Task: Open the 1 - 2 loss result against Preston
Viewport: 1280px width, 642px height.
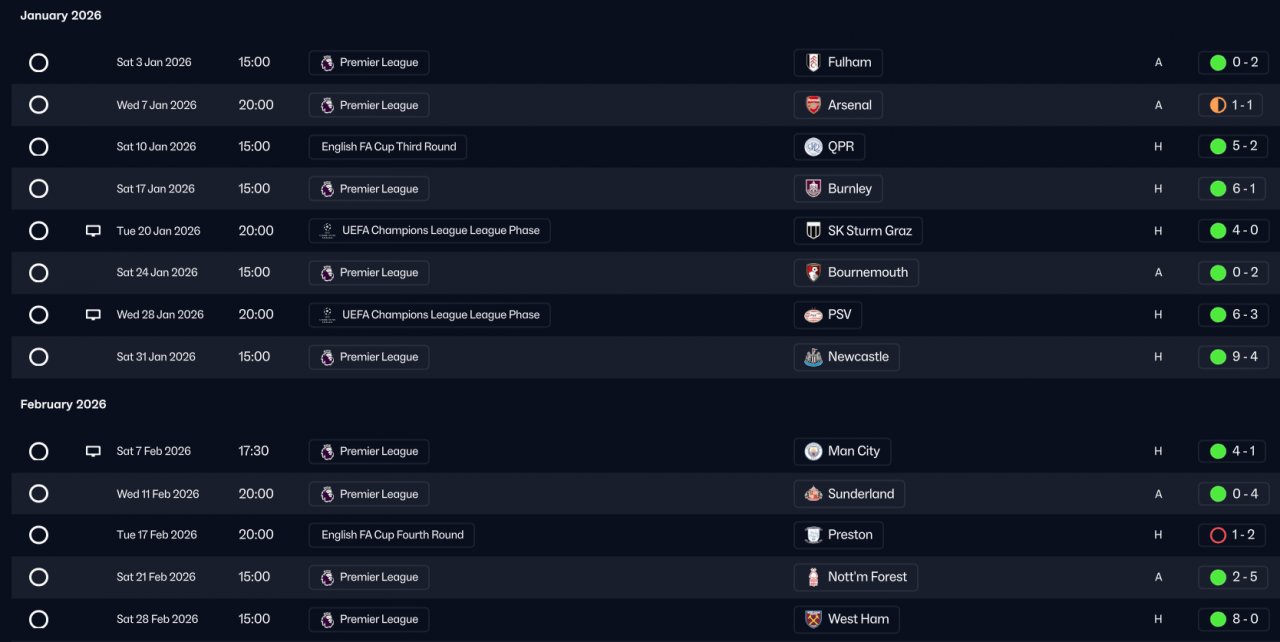Action: coord(1233,535)
